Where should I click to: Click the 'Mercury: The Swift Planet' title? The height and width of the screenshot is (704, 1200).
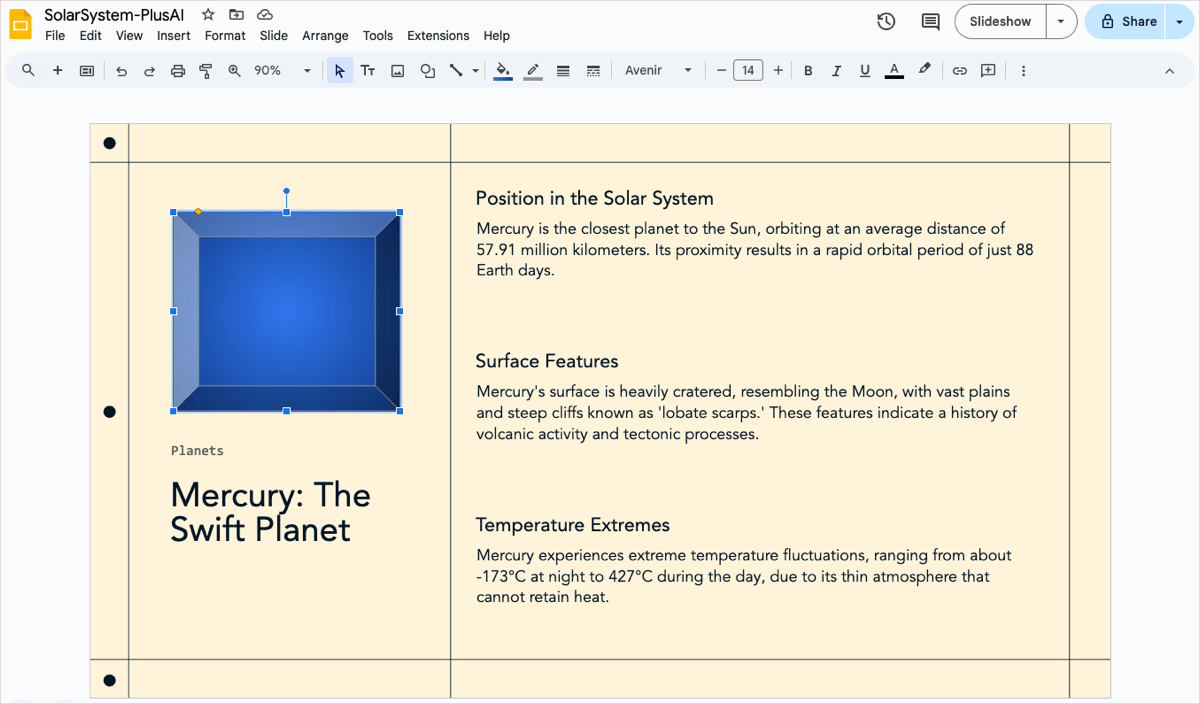(270, 512)
